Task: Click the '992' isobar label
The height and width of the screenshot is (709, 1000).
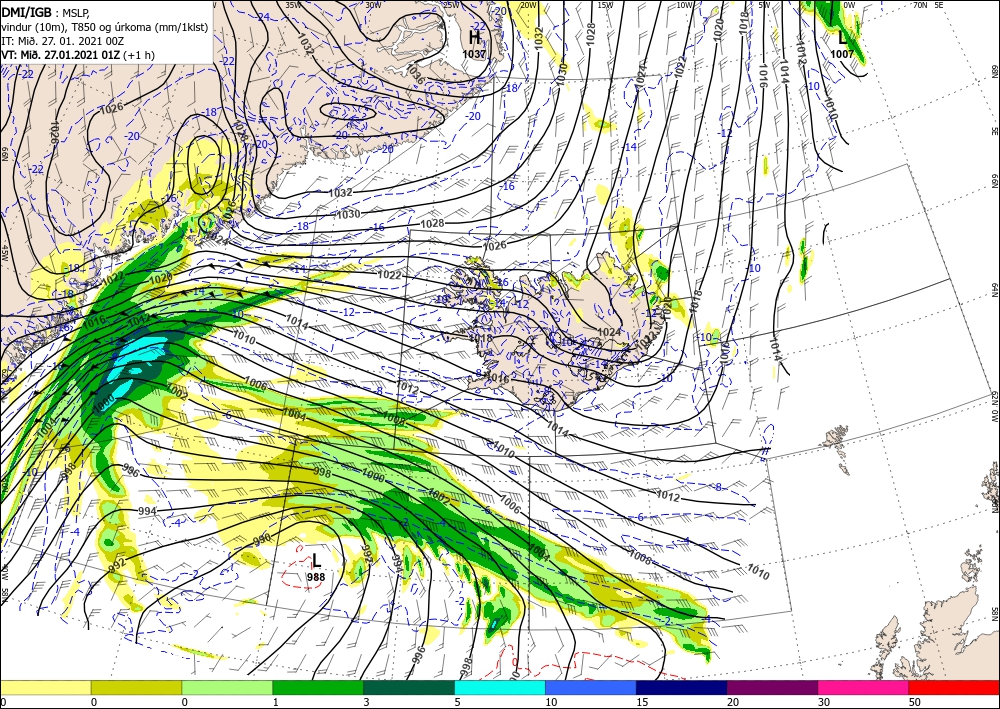Action: click(x=117, y=566)
